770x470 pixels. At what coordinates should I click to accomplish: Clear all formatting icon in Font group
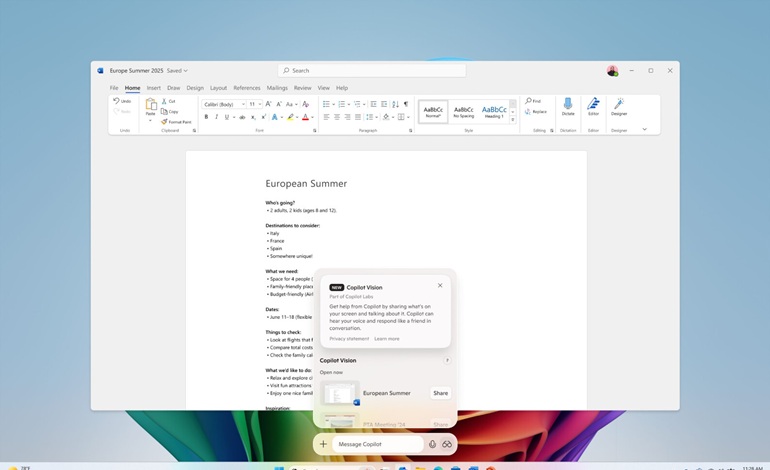click(x=305, y=104)
